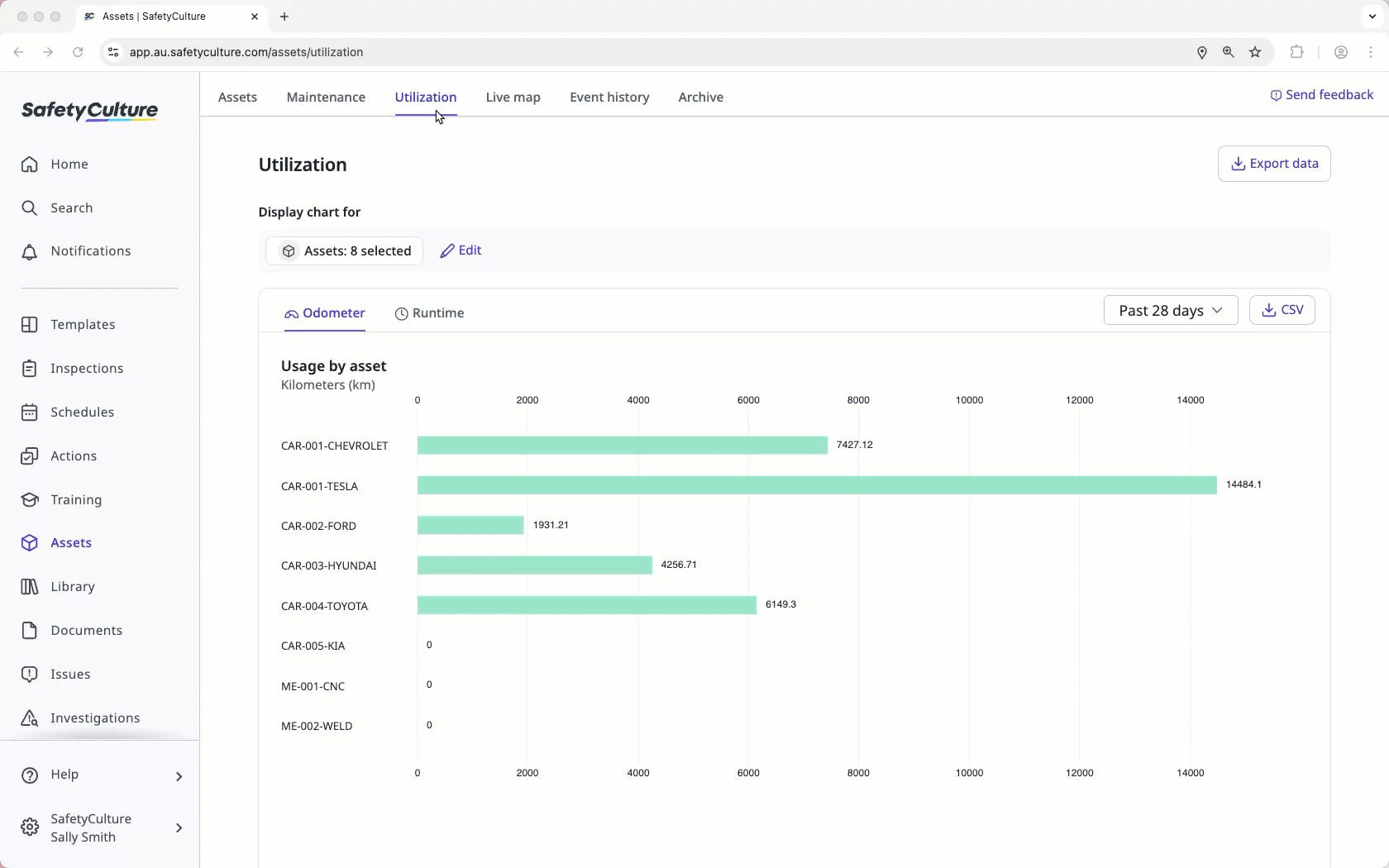
Task: Open Chrome three-dot menu
Action: [1372, 52]
